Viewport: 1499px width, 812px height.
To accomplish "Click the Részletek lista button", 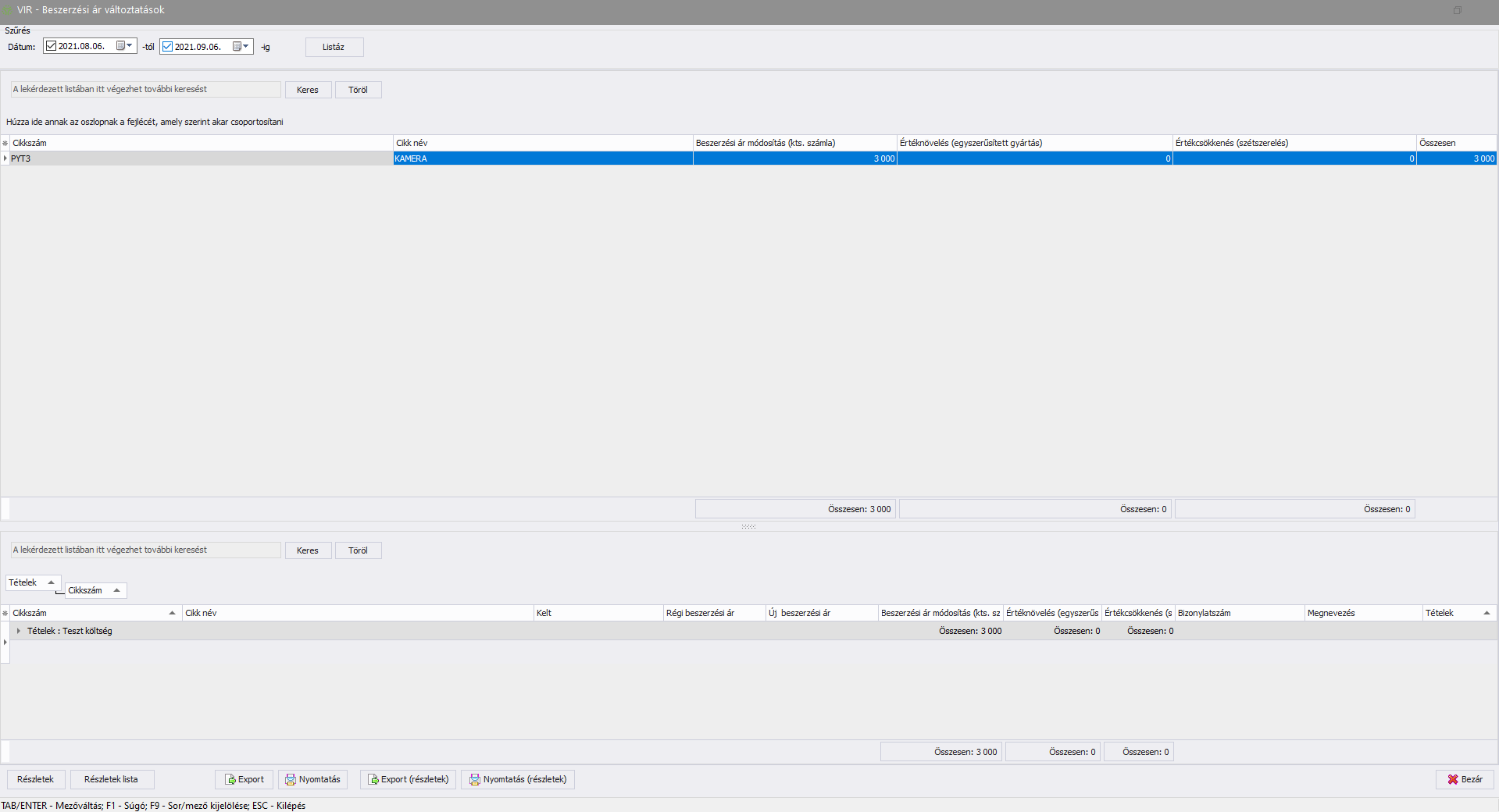I will tap(112, 779).
